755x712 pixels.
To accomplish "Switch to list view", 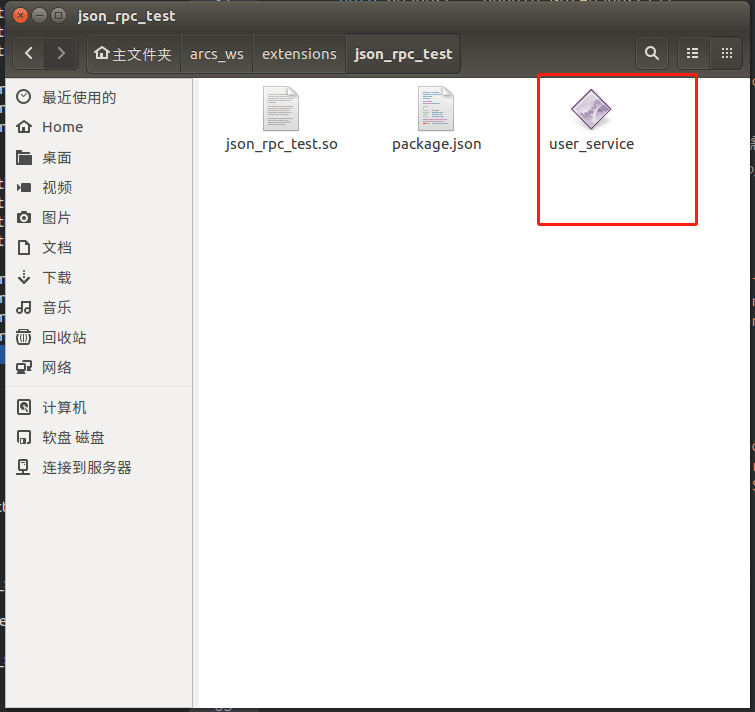I will point(692,53).
